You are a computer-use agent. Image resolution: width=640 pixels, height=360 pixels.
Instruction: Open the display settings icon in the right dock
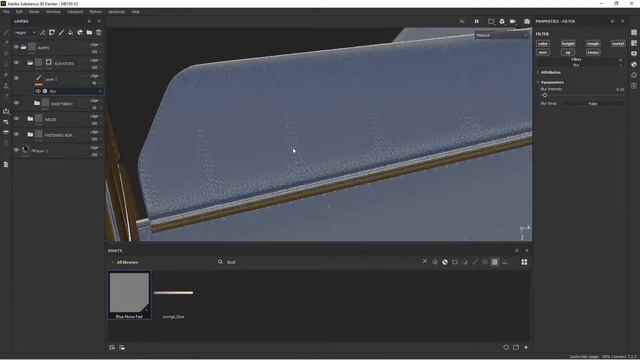pyautogui.click(x=634, y=53)
